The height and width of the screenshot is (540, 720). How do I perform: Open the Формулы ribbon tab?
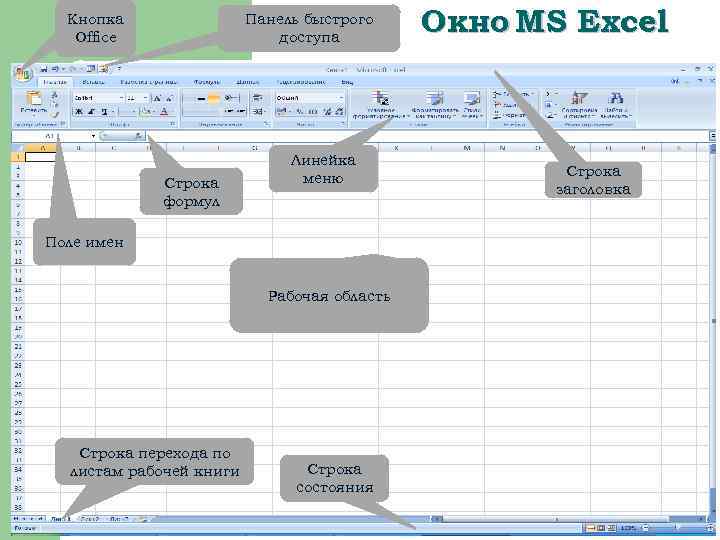tap(207, 82)
